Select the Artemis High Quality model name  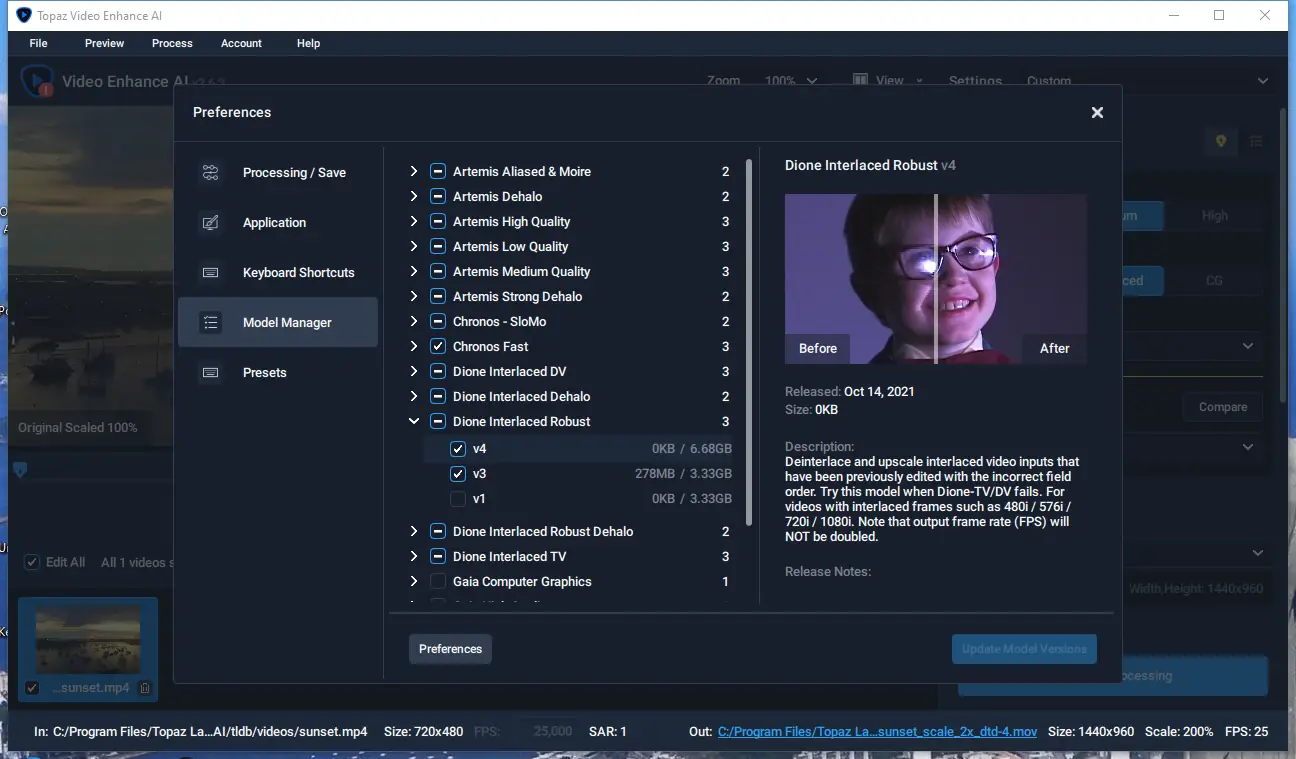(512, 222)
